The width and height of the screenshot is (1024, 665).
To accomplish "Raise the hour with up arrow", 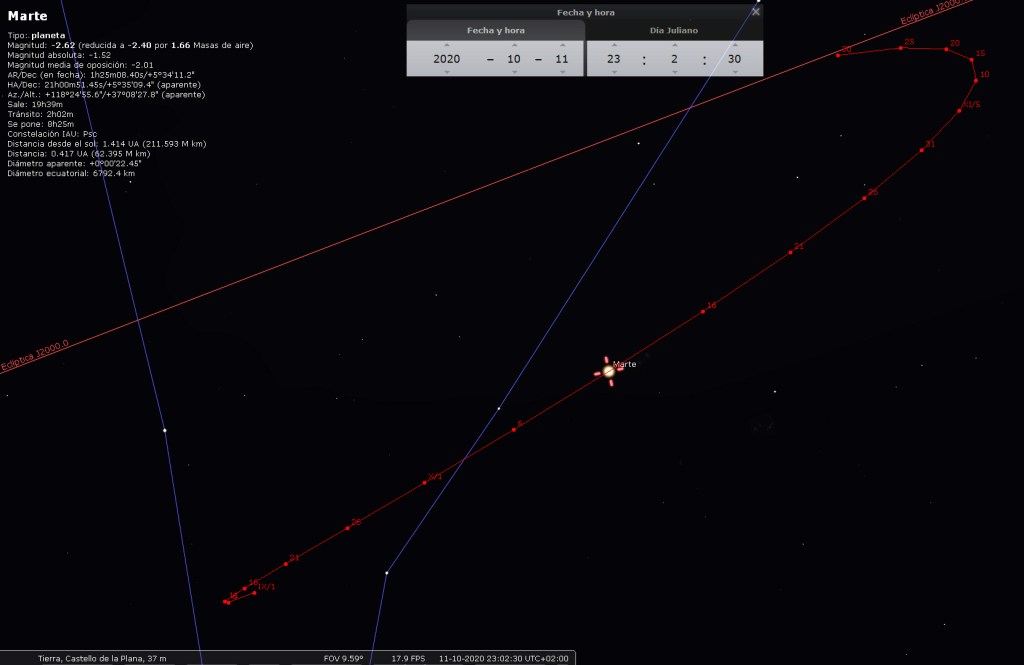I will tap(613, 46).
